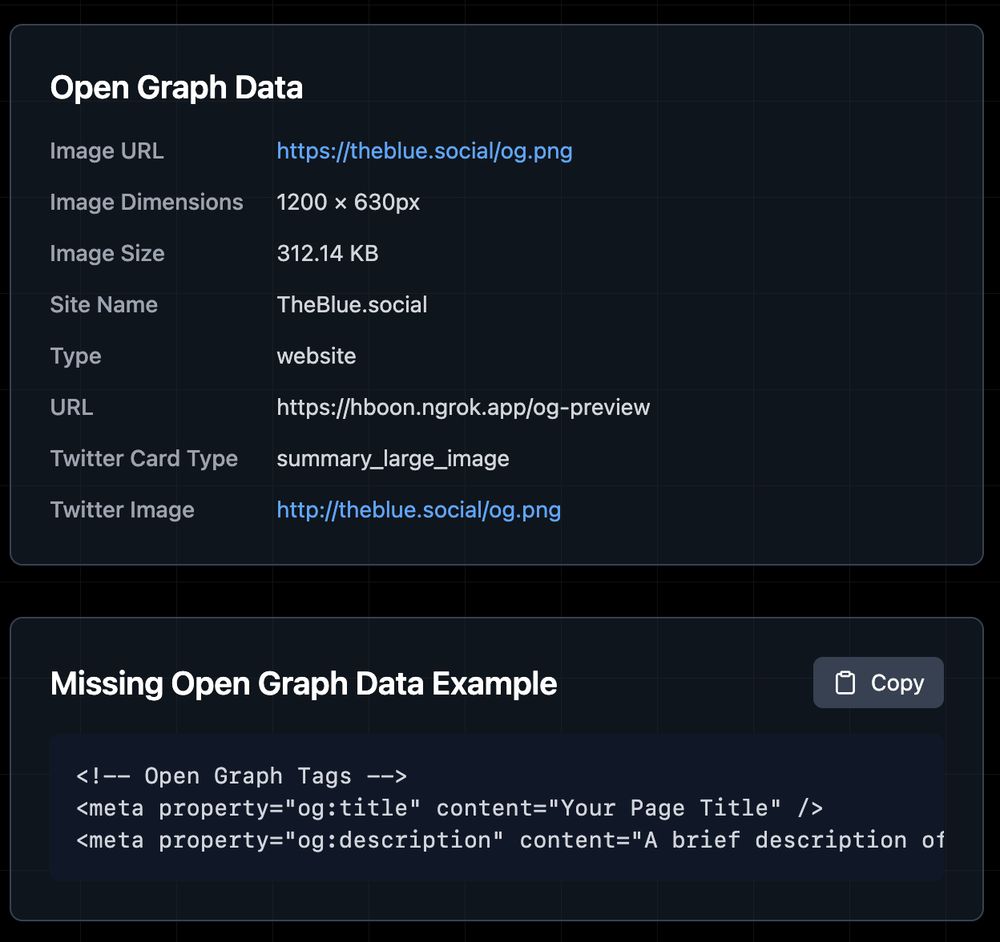Select the TheBlue.social site name value

pyautogui.click(x=351, y=305)
